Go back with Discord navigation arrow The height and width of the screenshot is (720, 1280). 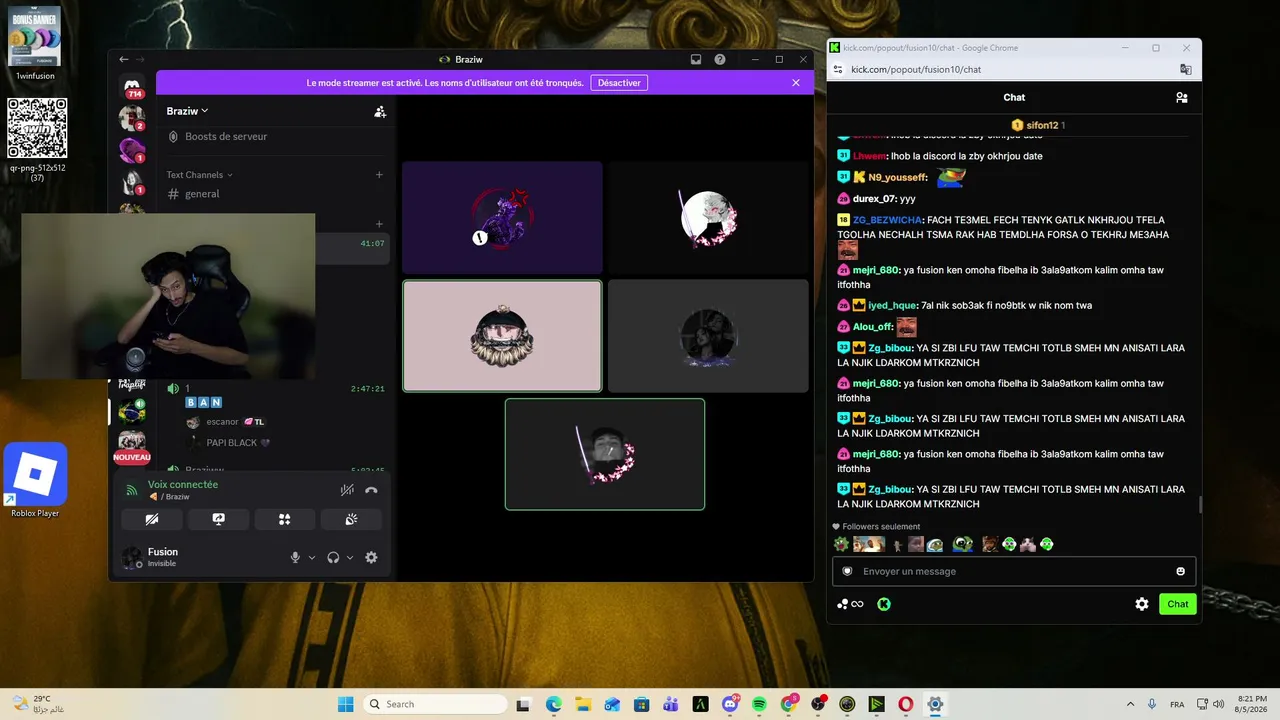point(124,59)
